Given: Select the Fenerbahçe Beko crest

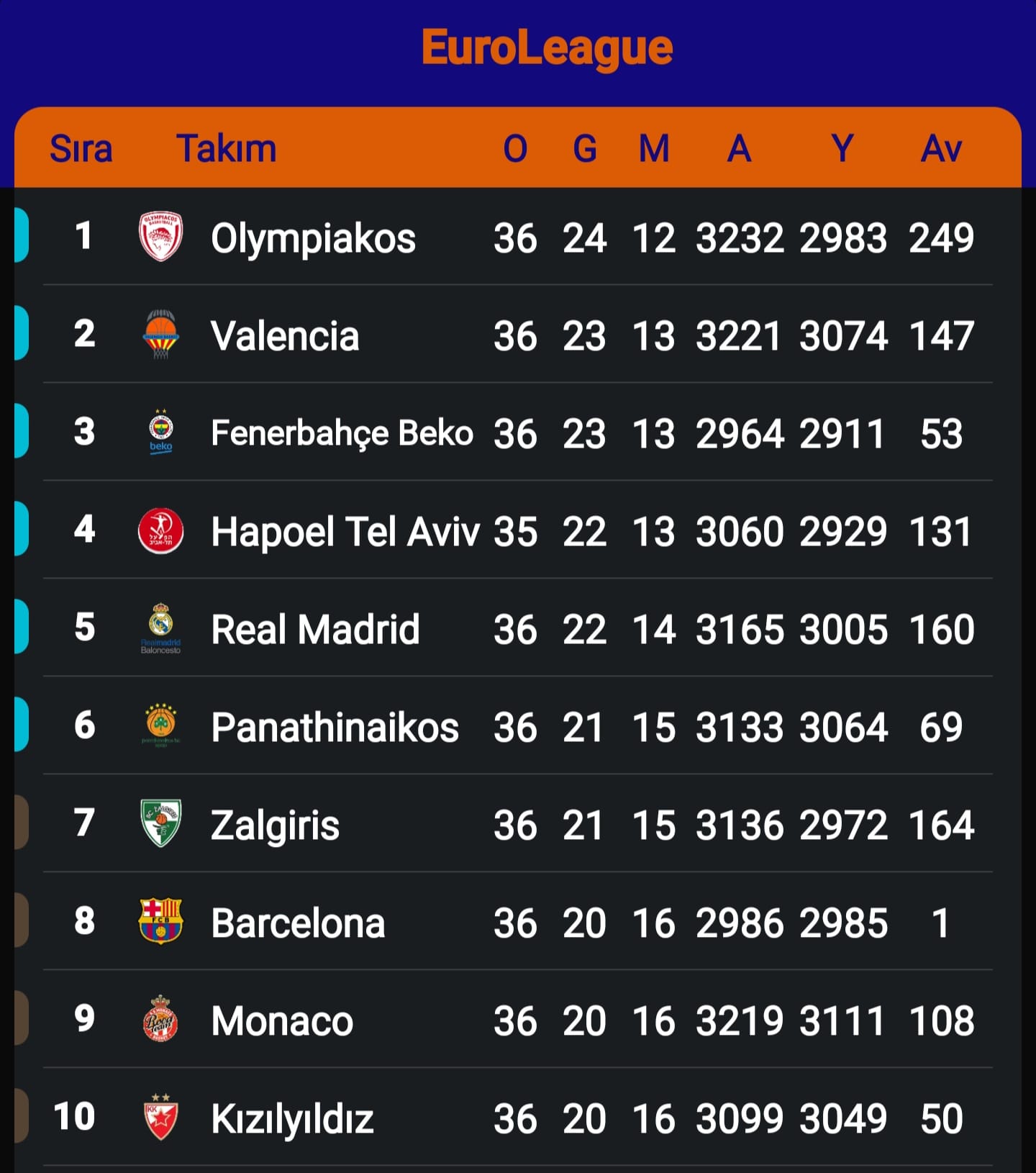Looking at the screenshot, I should [160, 432].
